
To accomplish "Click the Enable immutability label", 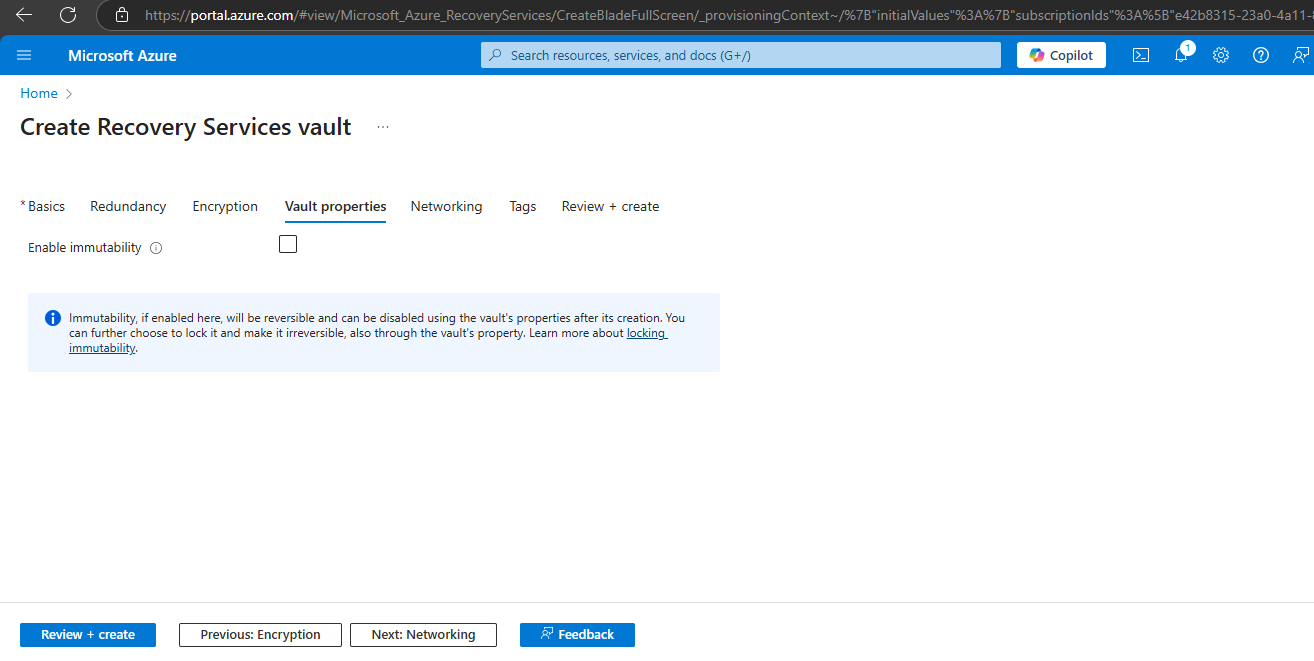I will (85, 248).
